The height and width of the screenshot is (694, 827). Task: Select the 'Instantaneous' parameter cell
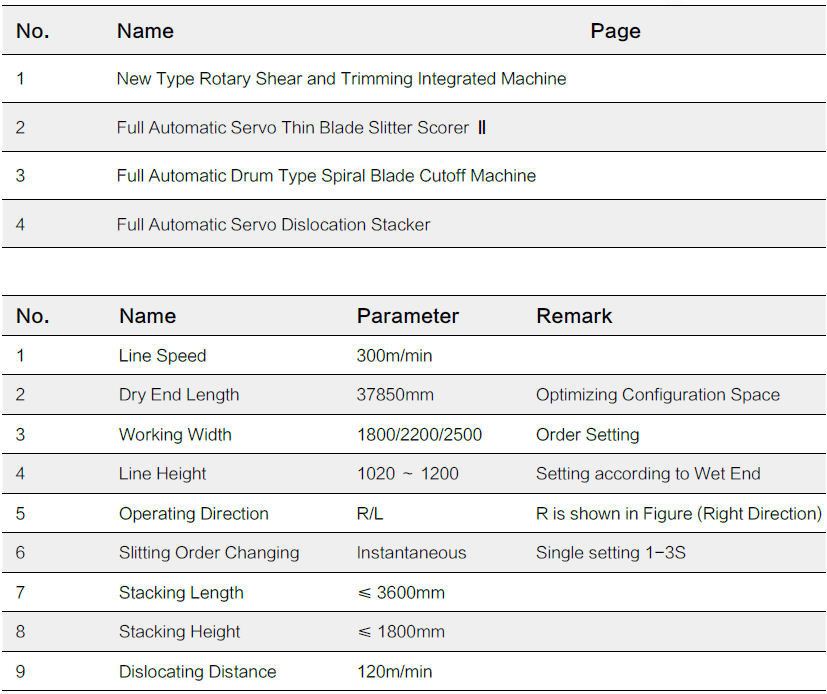[x=411, y=553]
